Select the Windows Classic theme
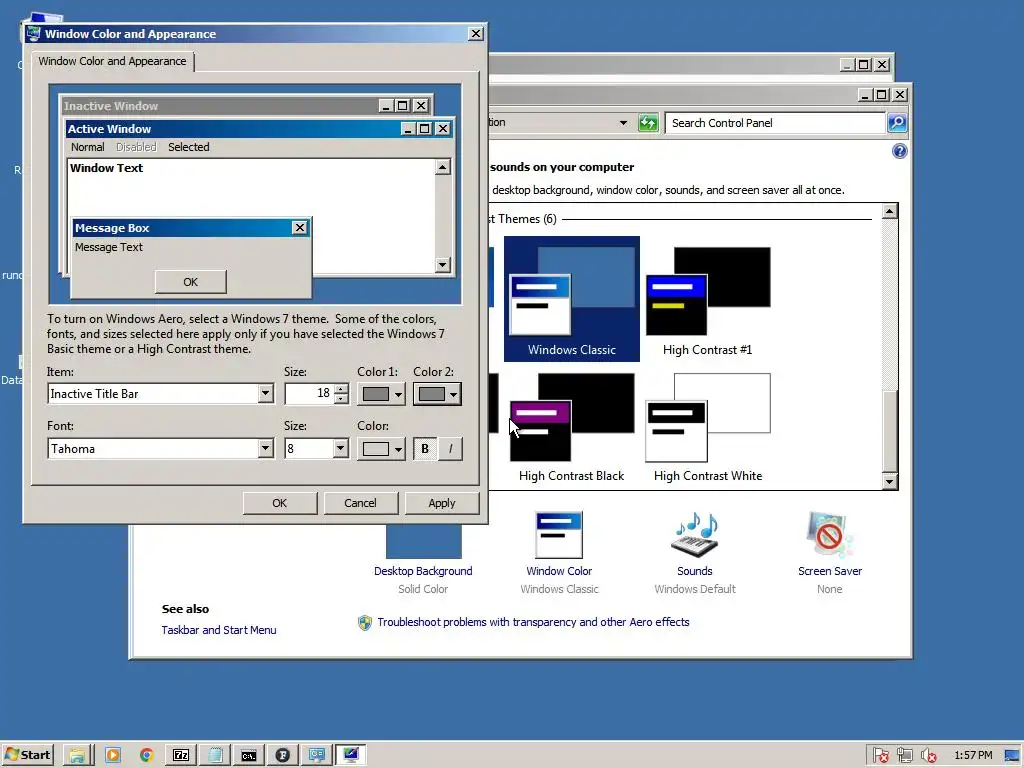The image size is (1024, 768). [x=571, y=299]
